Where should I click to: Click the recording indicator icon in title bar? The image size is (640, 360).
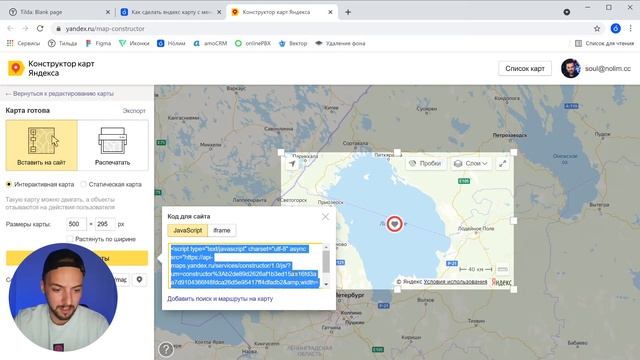pos(567,12)
